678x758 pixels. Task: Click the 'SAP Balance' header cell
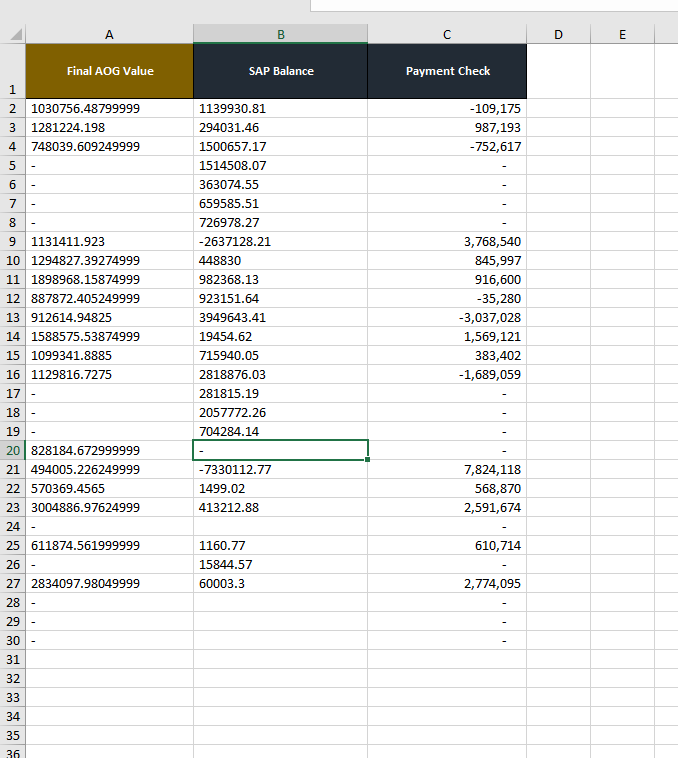click(280, 71)
